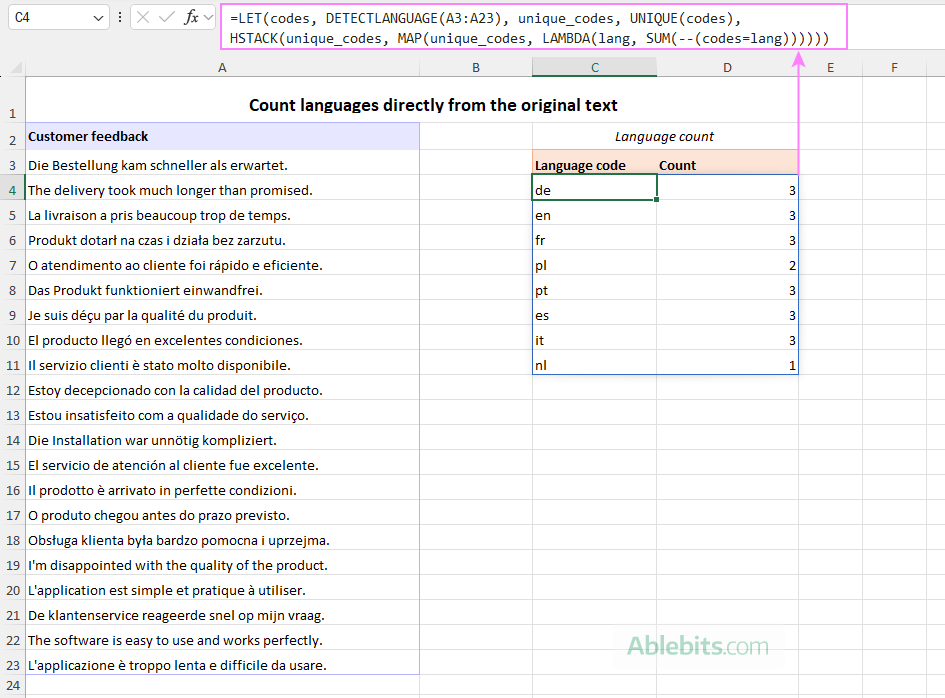Click the 'Language count' heading cell
945x698 pixels.
pos(665,136)
